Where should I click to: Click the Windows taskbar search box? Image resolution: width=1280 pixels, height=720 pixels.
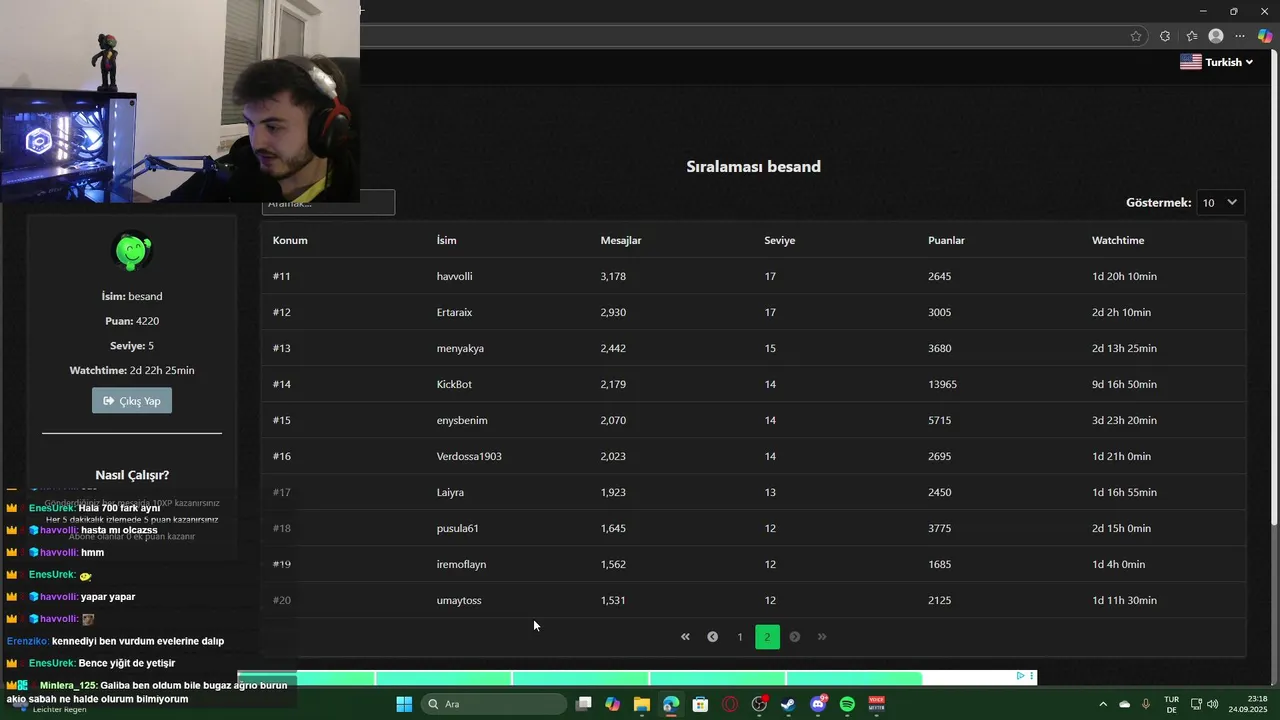[494, 704]
